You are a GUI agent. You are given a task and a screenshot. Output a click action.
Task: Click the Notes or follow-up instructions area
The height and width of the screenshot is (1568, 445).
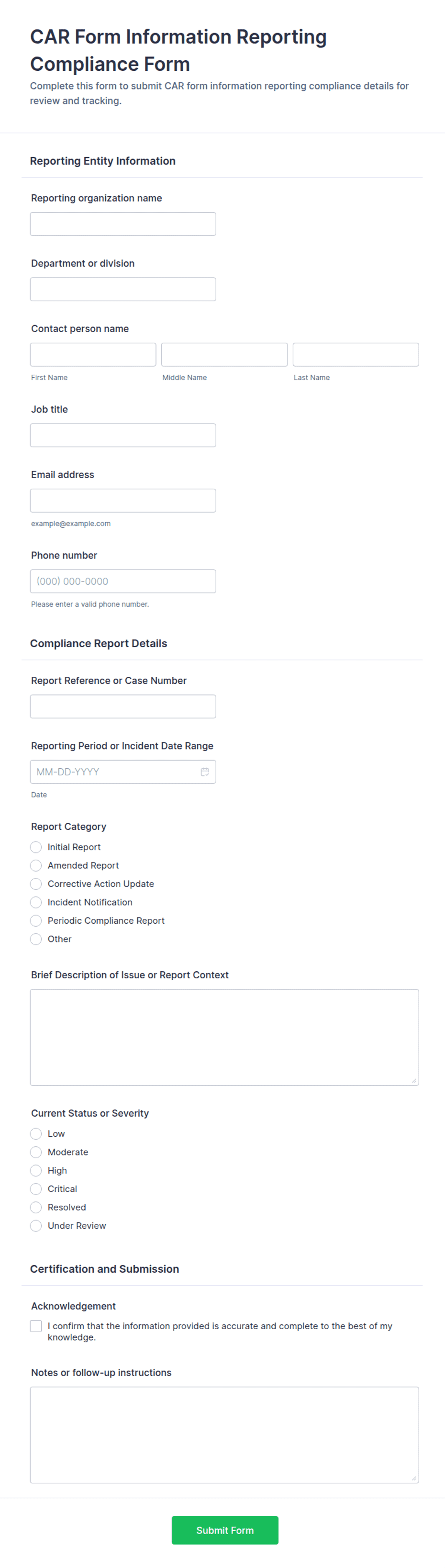tap(224, 1434)
